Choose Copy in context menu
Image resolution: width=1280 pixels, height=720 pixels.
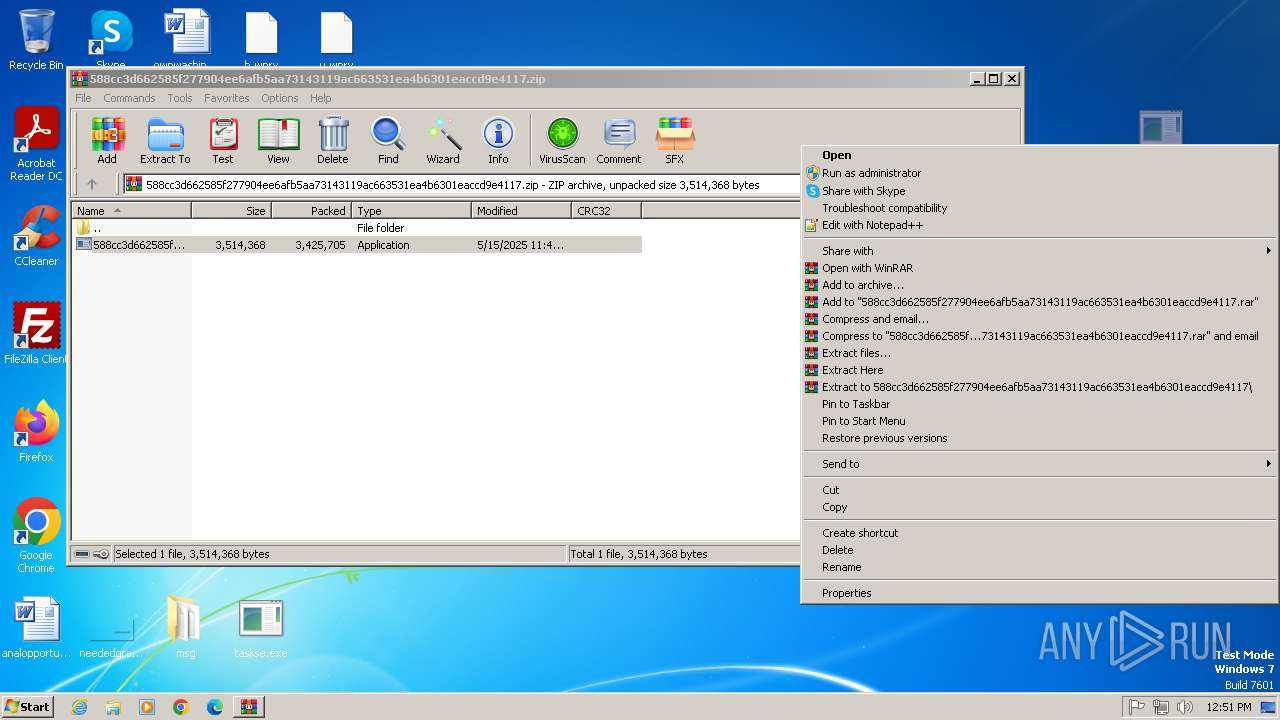coord(1040,507)
